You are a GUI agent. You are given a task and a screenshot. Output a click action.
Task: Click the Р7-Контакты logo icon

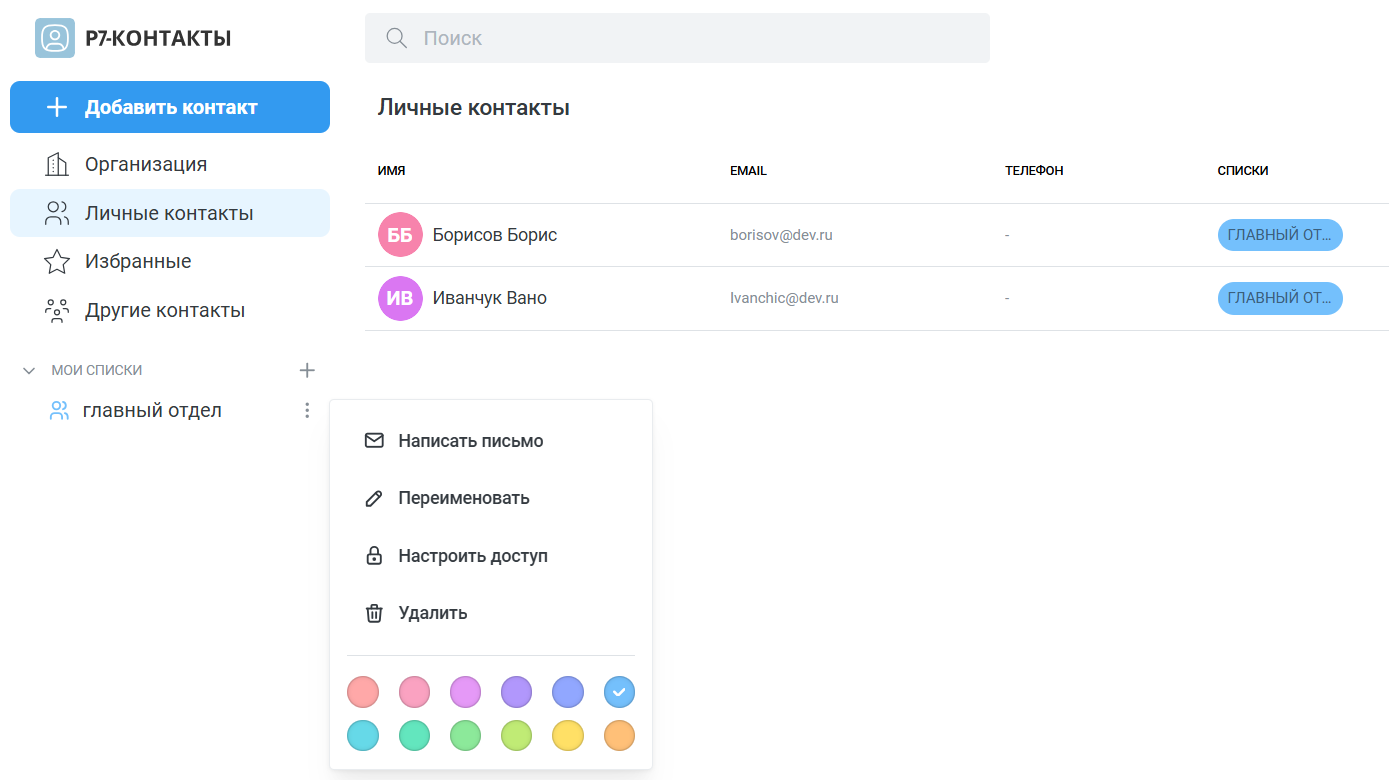coord(55,38)
